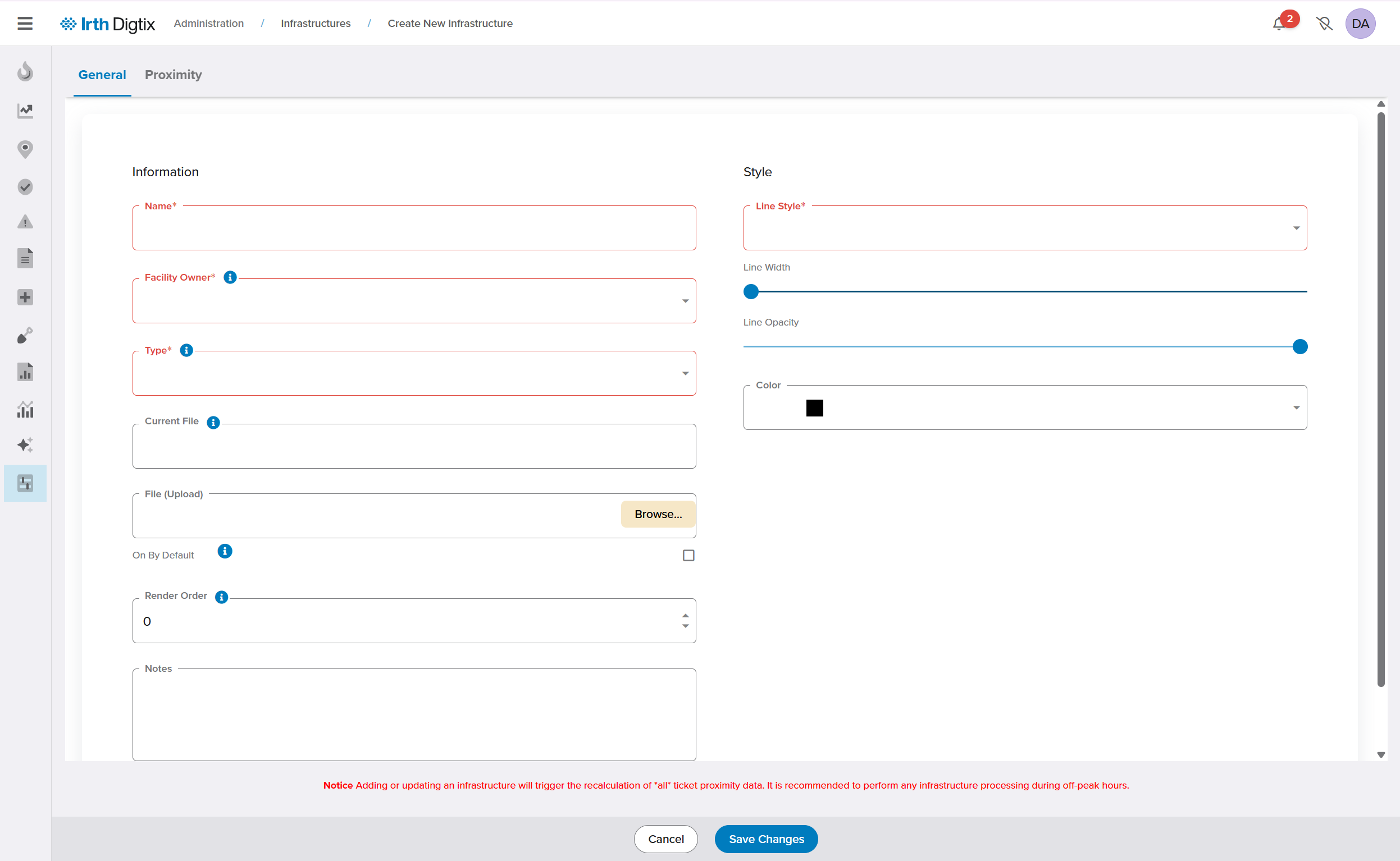Expand the Facility Owner dropdown

pyautogui.click(x=685, y=301)
